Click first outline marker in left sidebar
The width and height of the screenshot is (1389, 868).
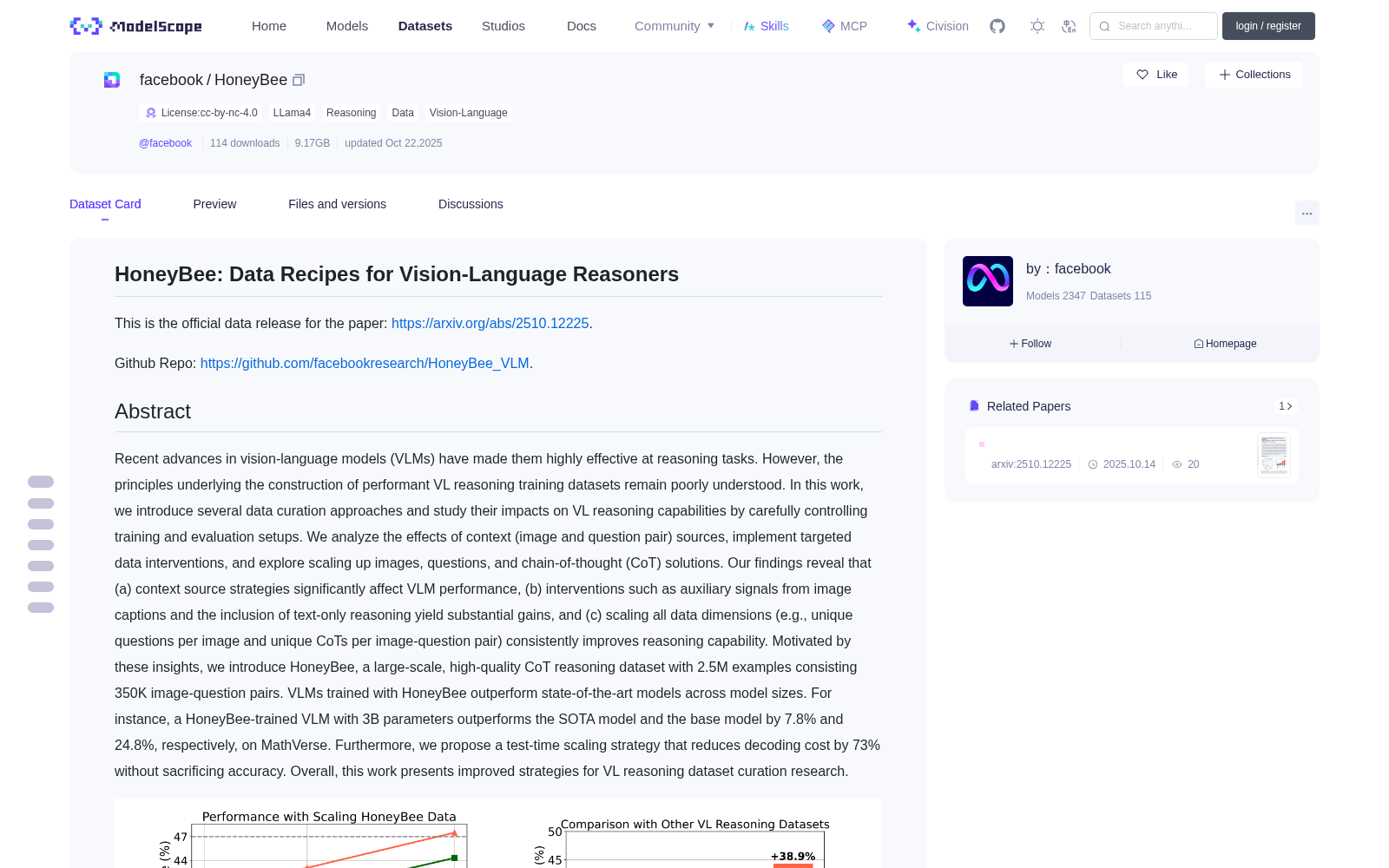(x=41, y=482)
